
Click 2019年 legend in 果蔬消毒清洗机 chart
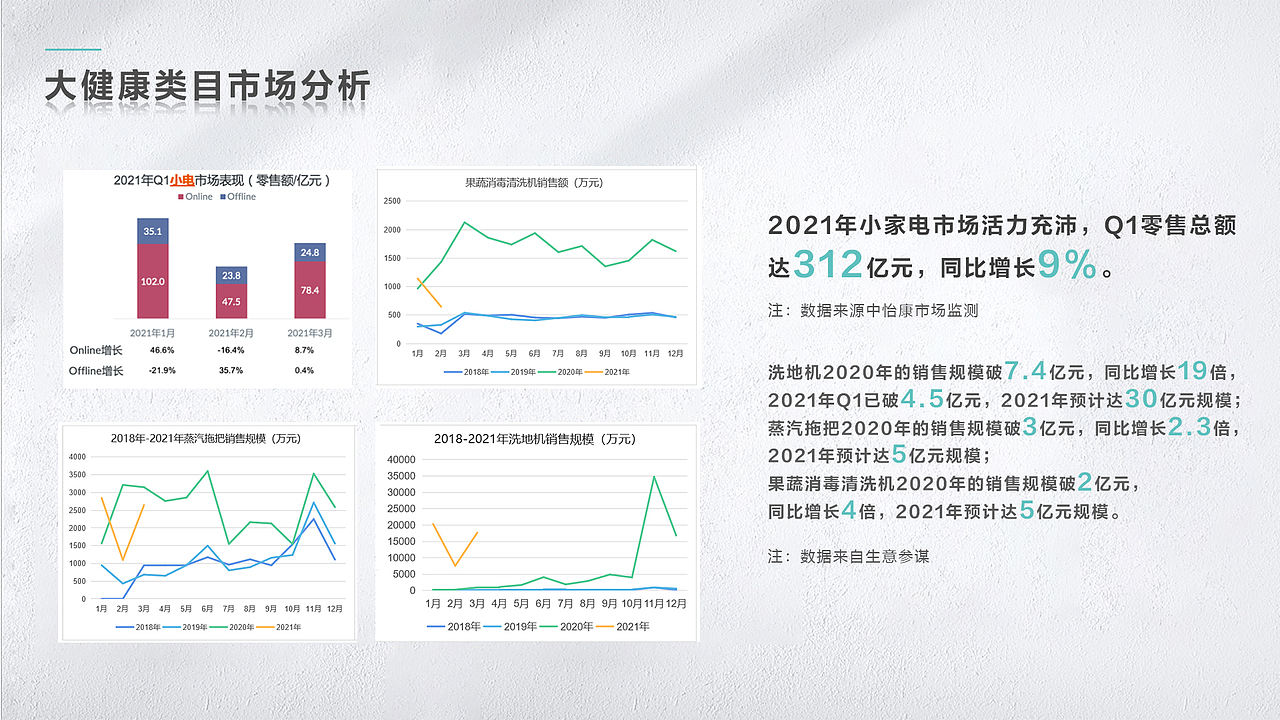pyautogui.click(x=515, y=372)
